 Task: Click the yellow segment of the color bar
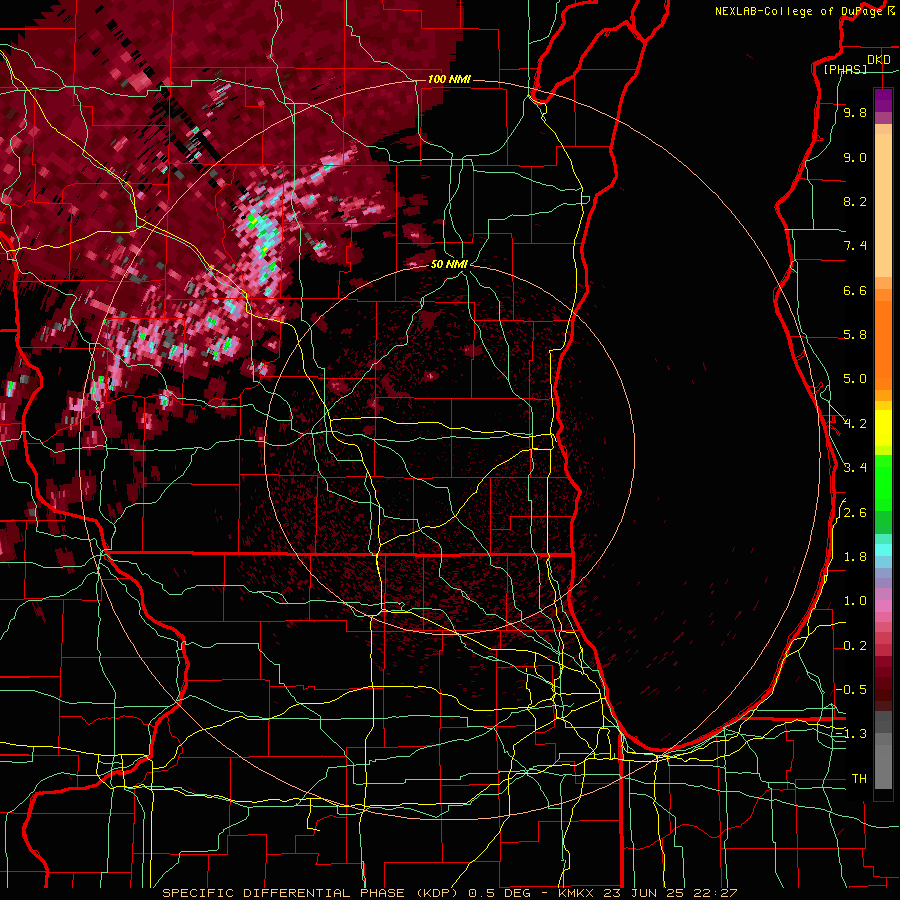pos(883,428)
